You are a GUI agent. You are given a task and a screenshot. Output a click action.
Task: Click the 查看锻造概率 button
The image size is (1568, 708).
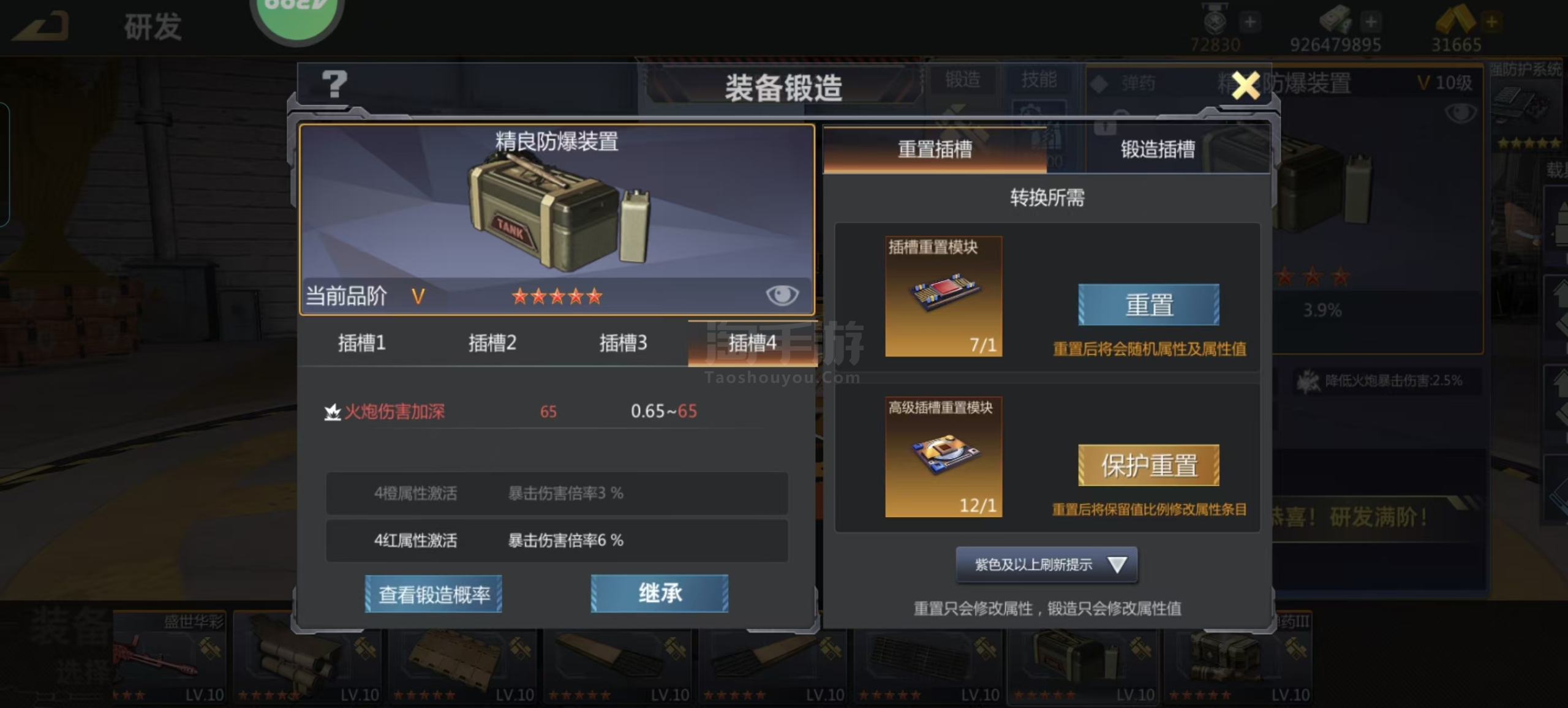click(x=434, y=593)
